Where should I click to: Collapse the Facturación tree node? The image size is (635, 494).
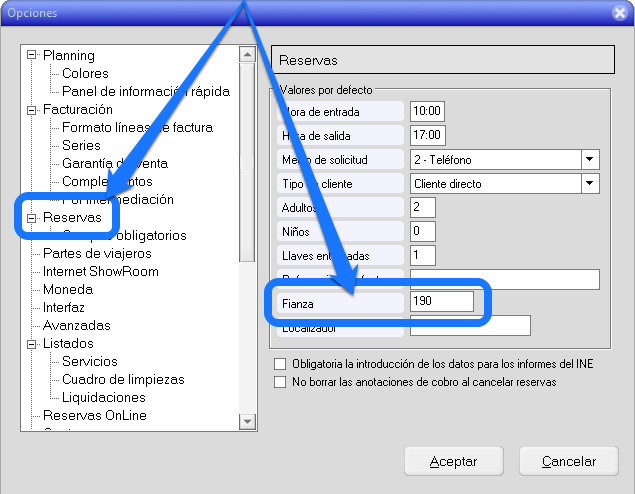pos(32,110)
